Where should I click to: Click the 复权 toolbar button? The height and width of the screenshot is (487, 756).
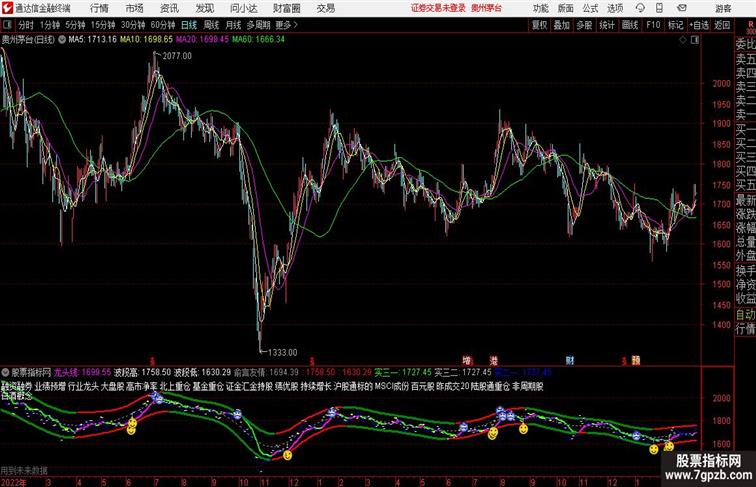(x=539, y=25)
